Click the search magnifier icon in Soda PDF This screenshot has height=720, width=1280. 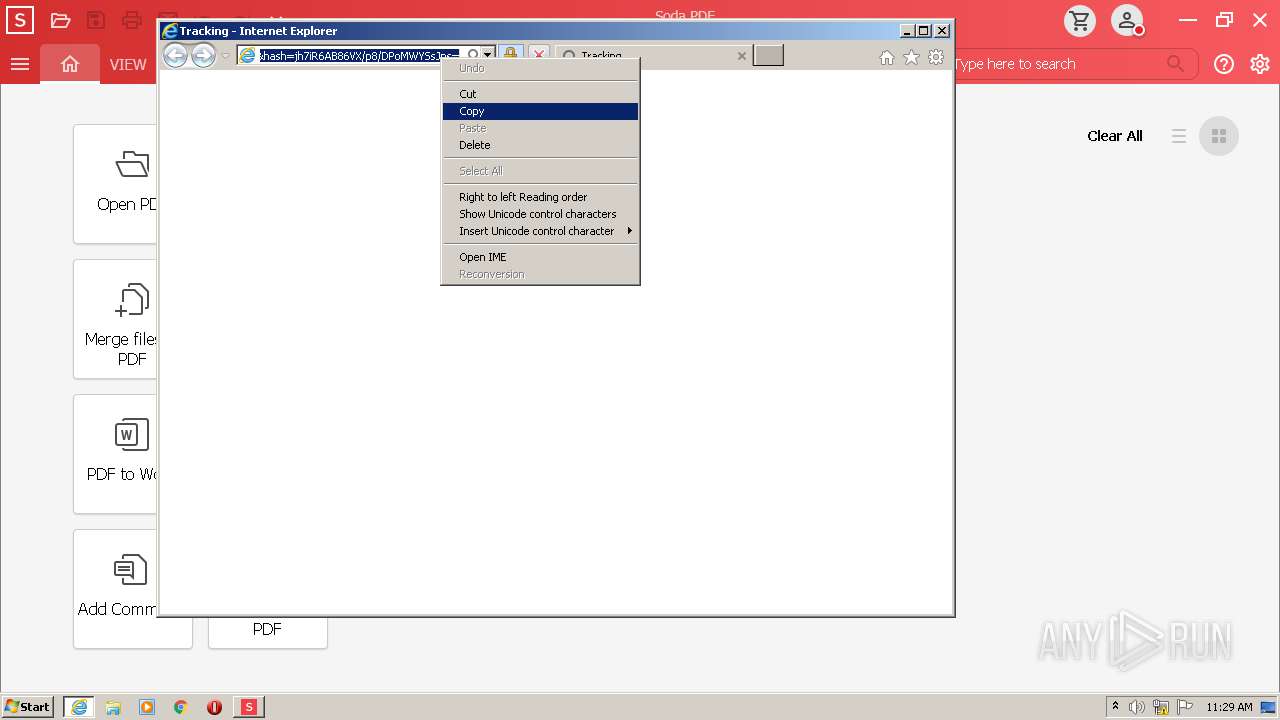[x=1176, y=64]
